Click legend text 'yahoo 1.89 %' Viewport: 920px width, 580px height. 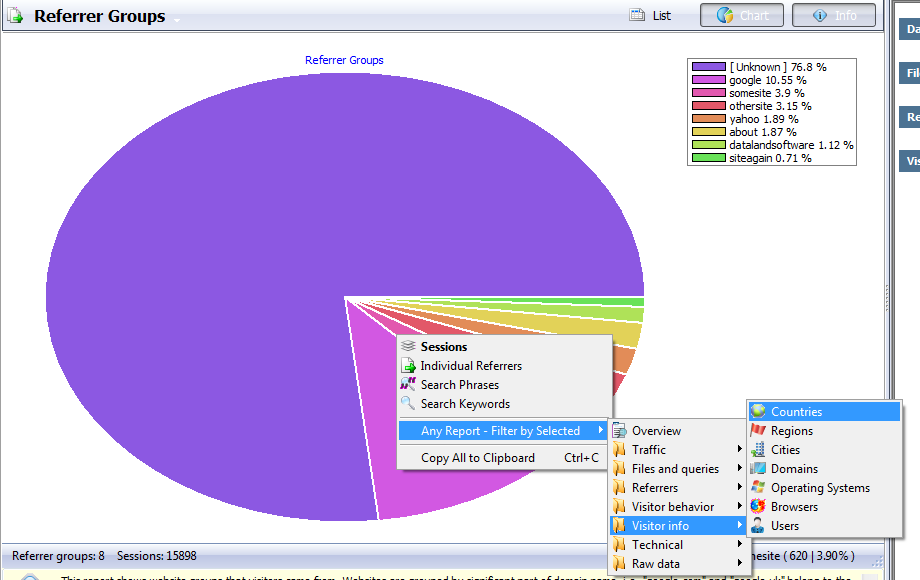pyautogui.click(x=764, y=119)
